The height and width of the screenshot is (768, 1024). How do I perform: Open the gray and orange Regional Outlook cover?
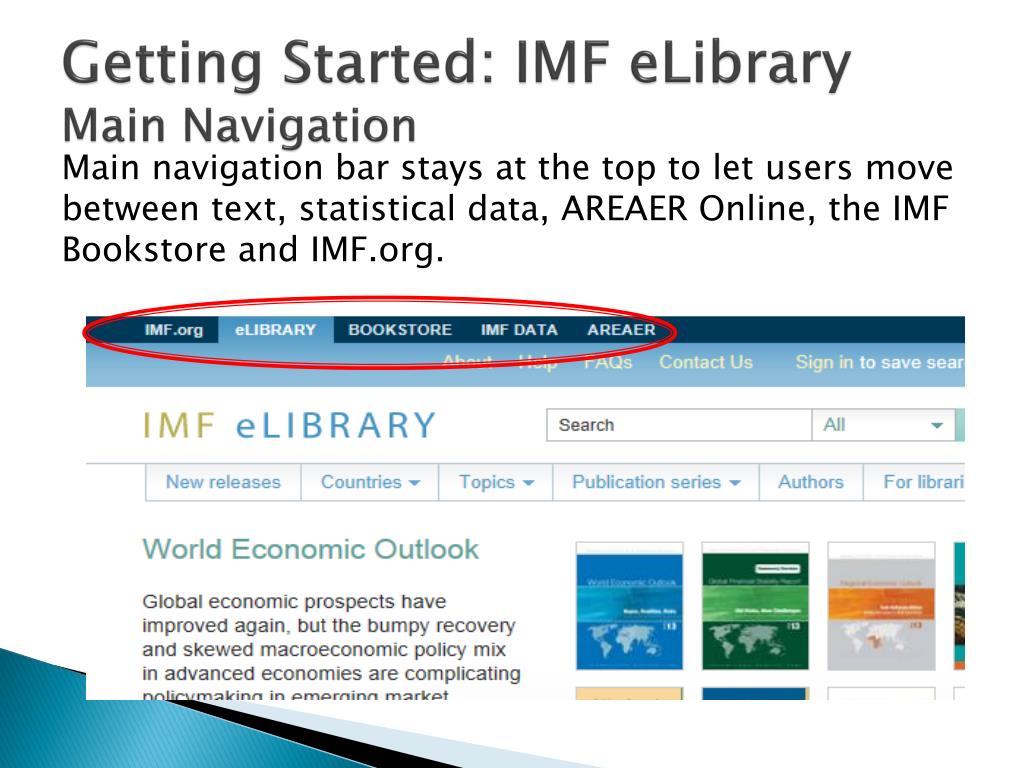[882, 606]
